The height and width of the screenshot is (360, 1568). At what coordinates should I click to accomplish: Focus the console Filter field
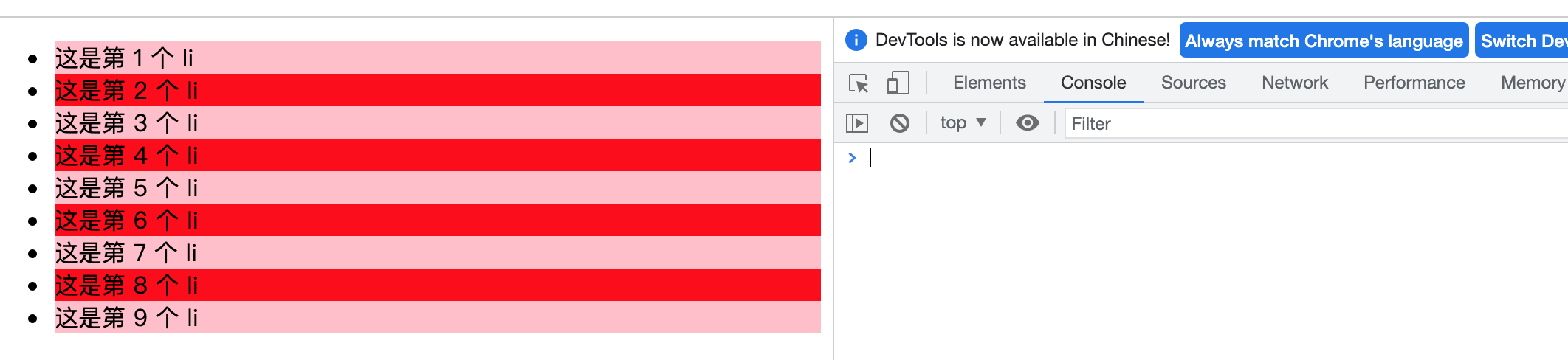(x=1316, y=123)
